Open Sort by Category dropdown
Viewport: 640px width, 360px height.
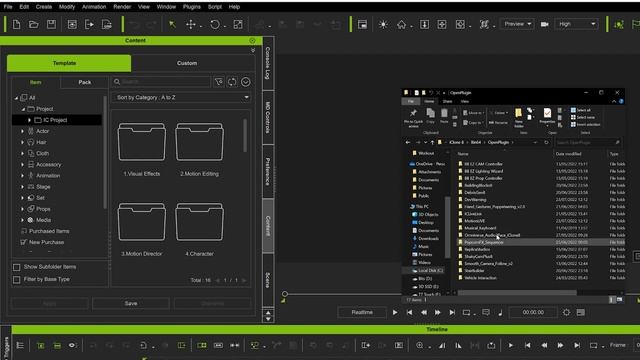click(182, 98)
